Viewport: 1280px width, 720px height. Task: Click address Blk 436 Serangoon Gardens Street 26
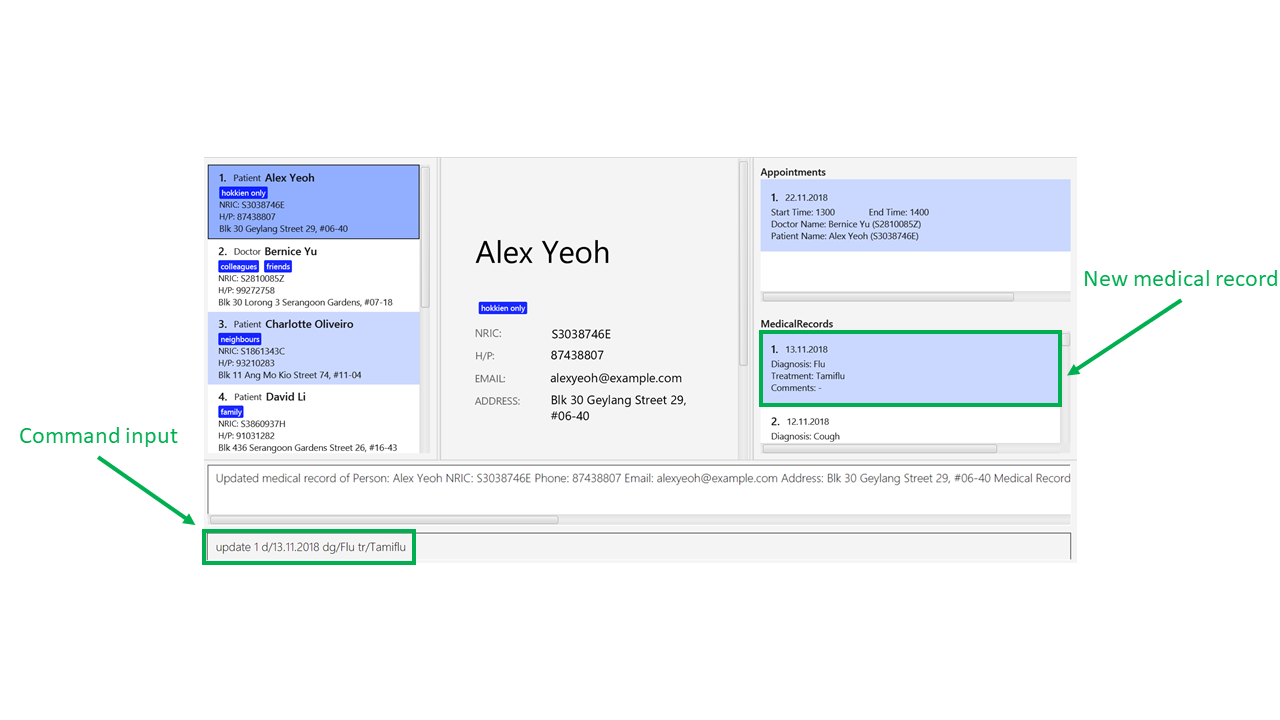pyautogui.click(x=308, y=448)
